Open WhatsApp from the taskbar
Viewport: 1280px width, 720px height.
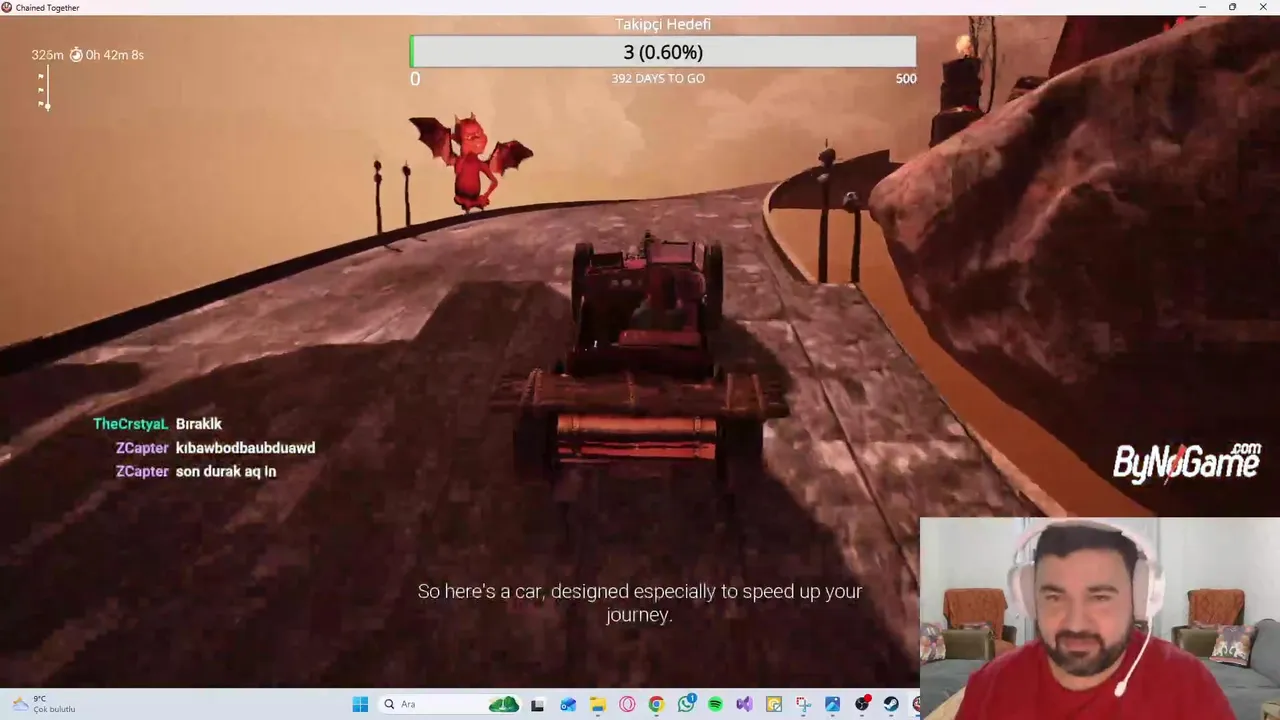[686, 704]
